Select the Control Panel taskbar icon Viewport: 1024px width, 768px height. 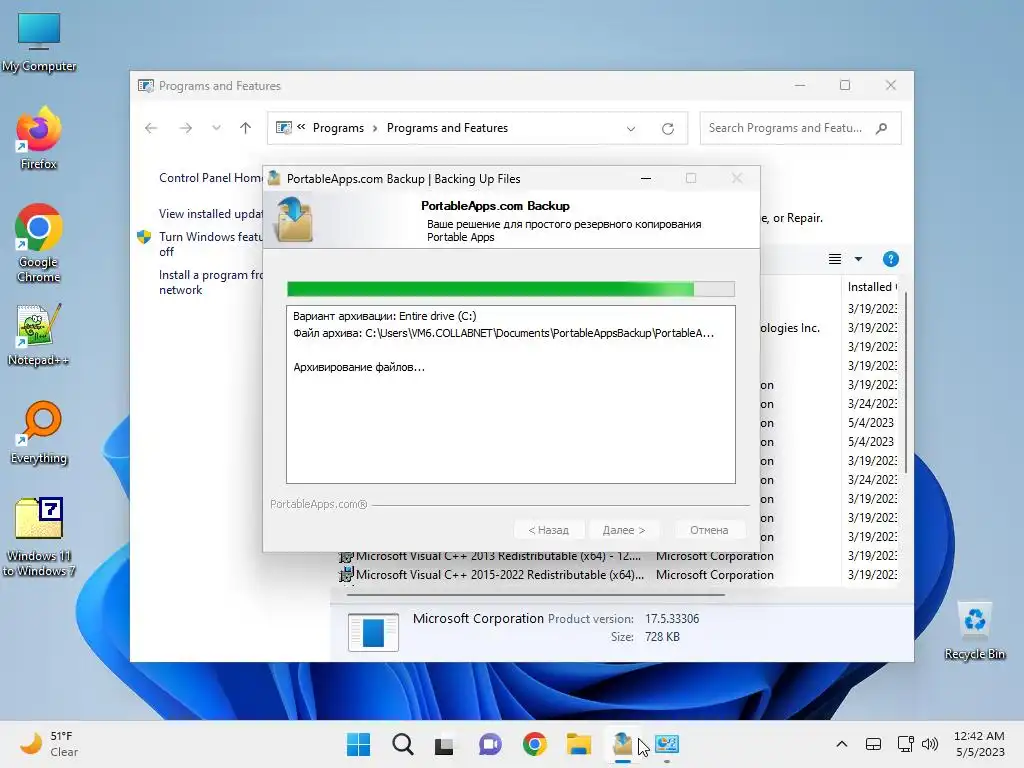pos(667,744)
